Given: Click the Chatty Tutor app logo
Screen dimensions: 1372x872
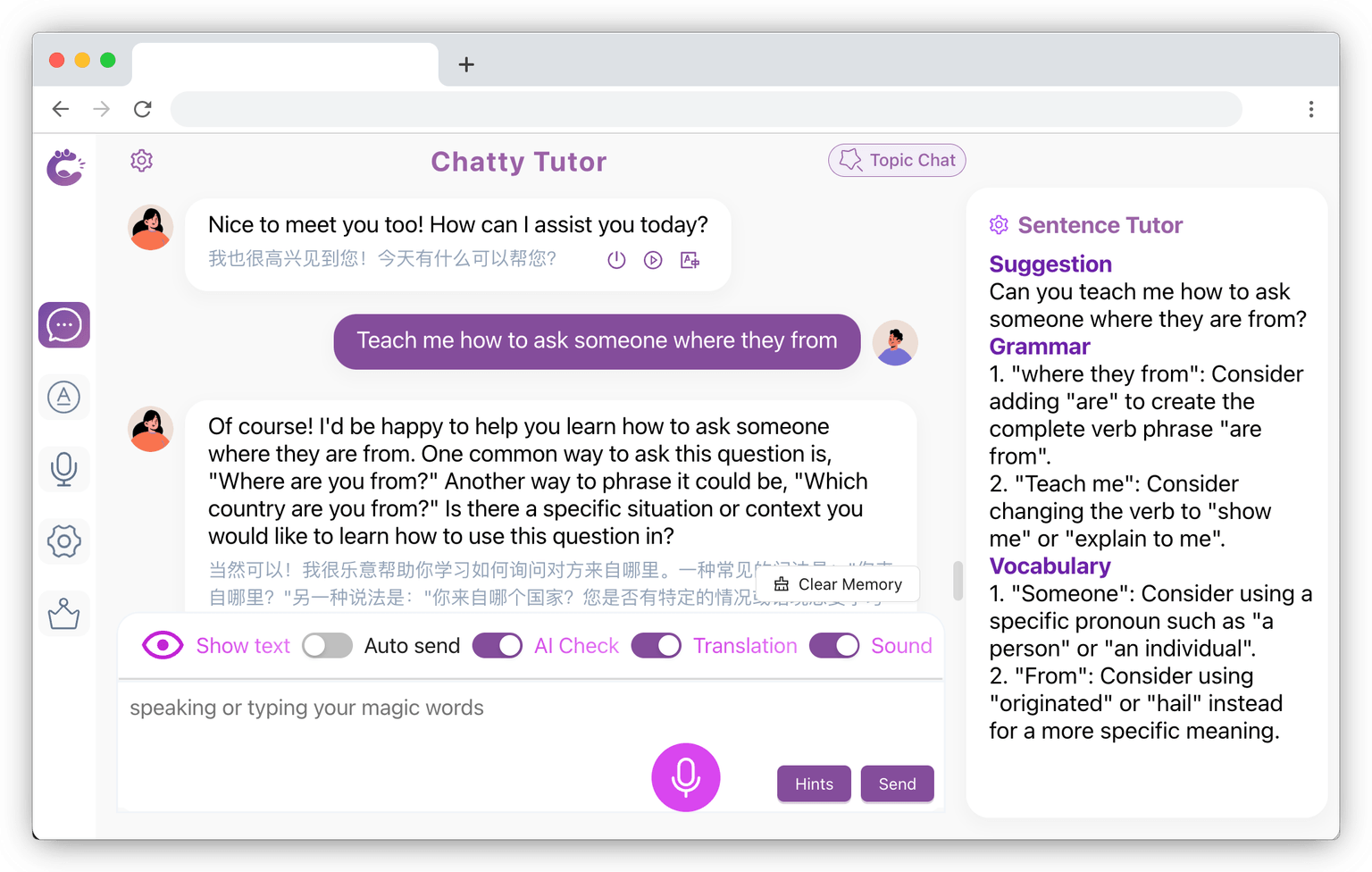Looking at the screenshot, I should (65, 167).
